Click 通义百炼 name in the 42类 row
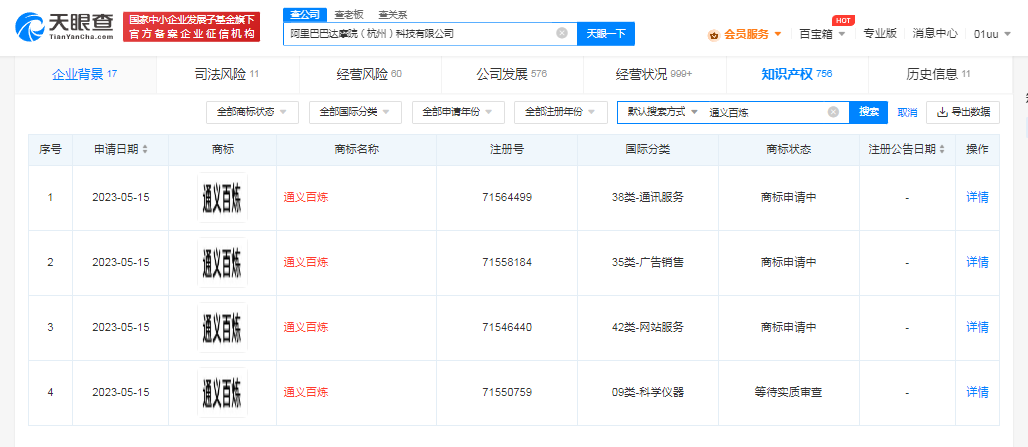This screenshot has width=1028, height=447. click(306, 327)
